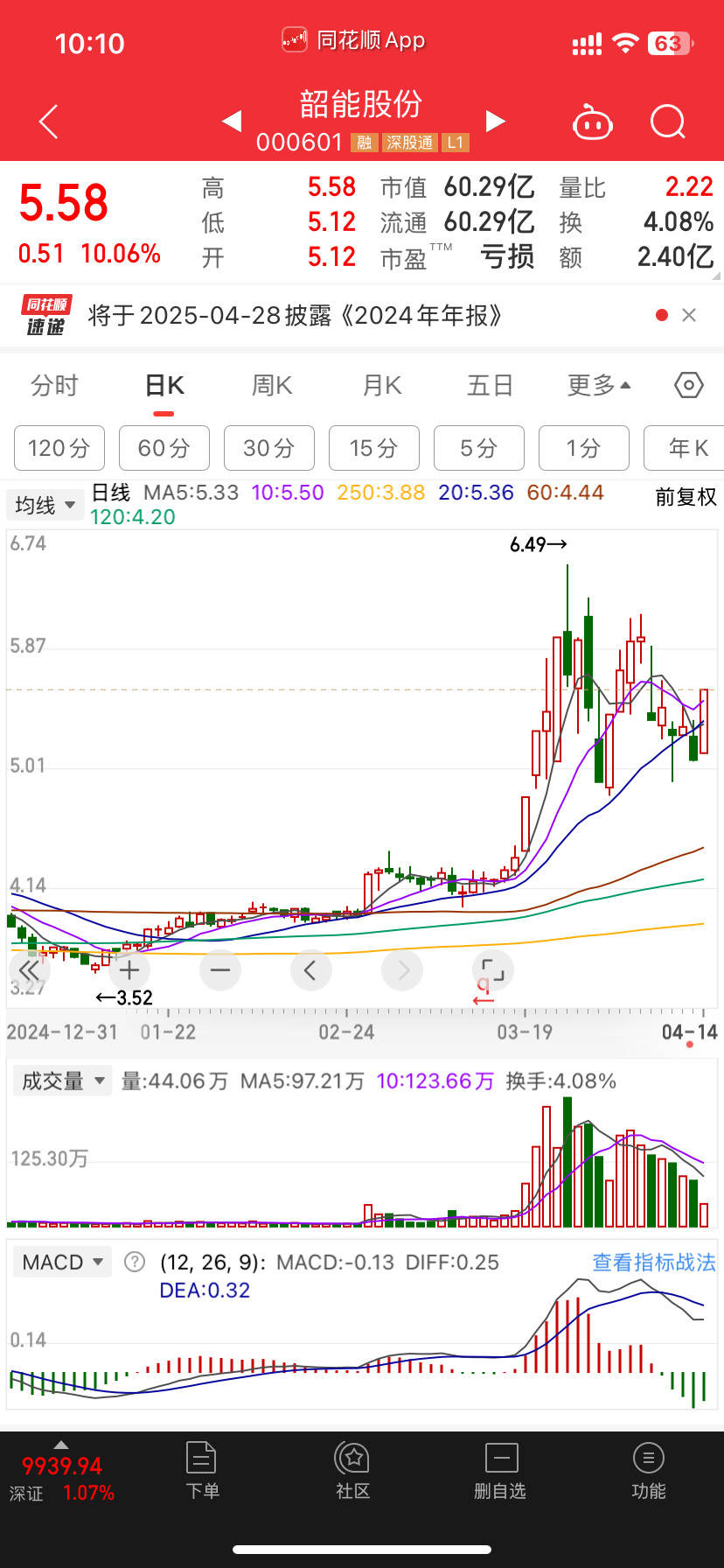Tap the 深股通 badge
Image resolution: width=724 pixels, height=1568 pixels.
[x=410, y=143]
